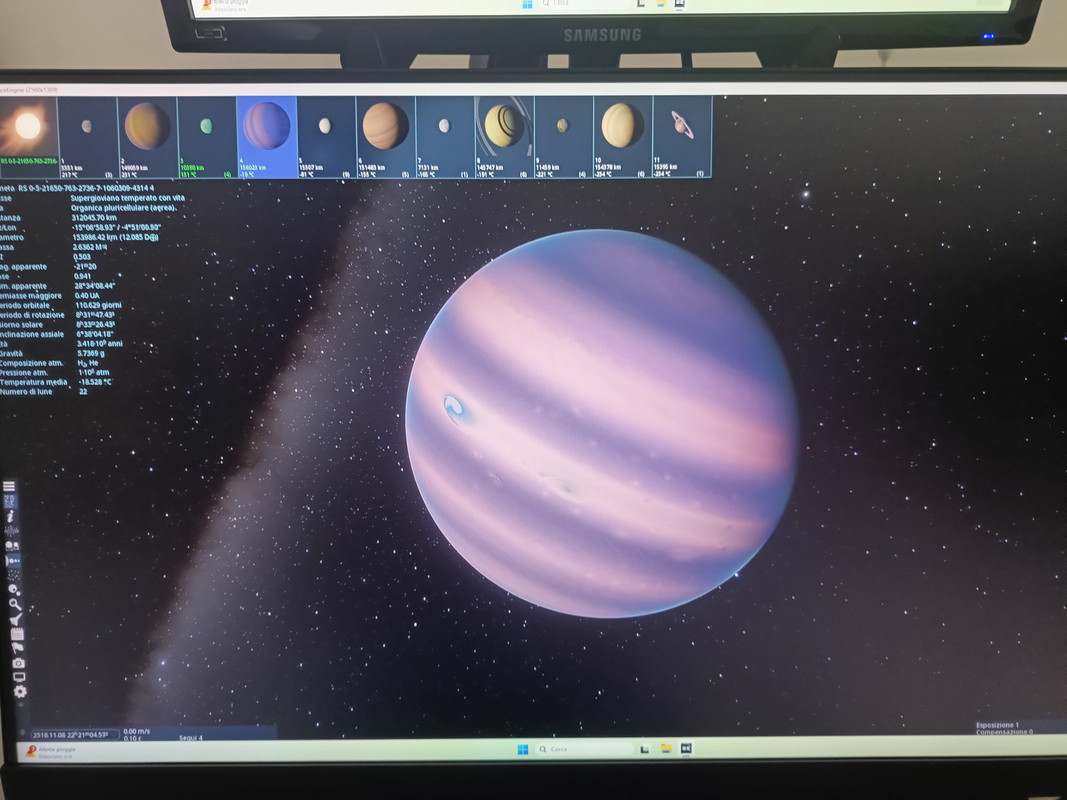Open the Windows Start button on lower monitor taskbar
Screen dimensions: 1067x800
[523, 749]
